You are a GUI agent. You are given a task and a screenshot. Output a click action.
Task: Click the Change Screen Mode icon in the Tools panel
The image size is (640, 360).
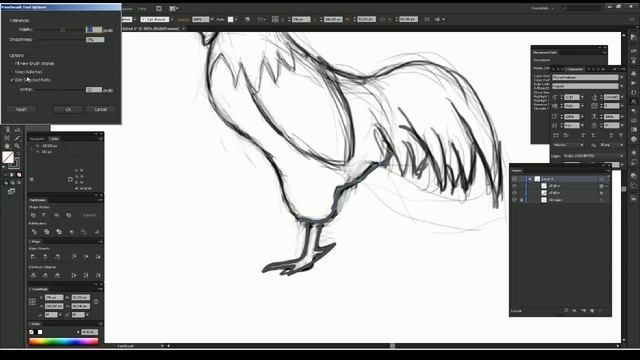point(11,191)
